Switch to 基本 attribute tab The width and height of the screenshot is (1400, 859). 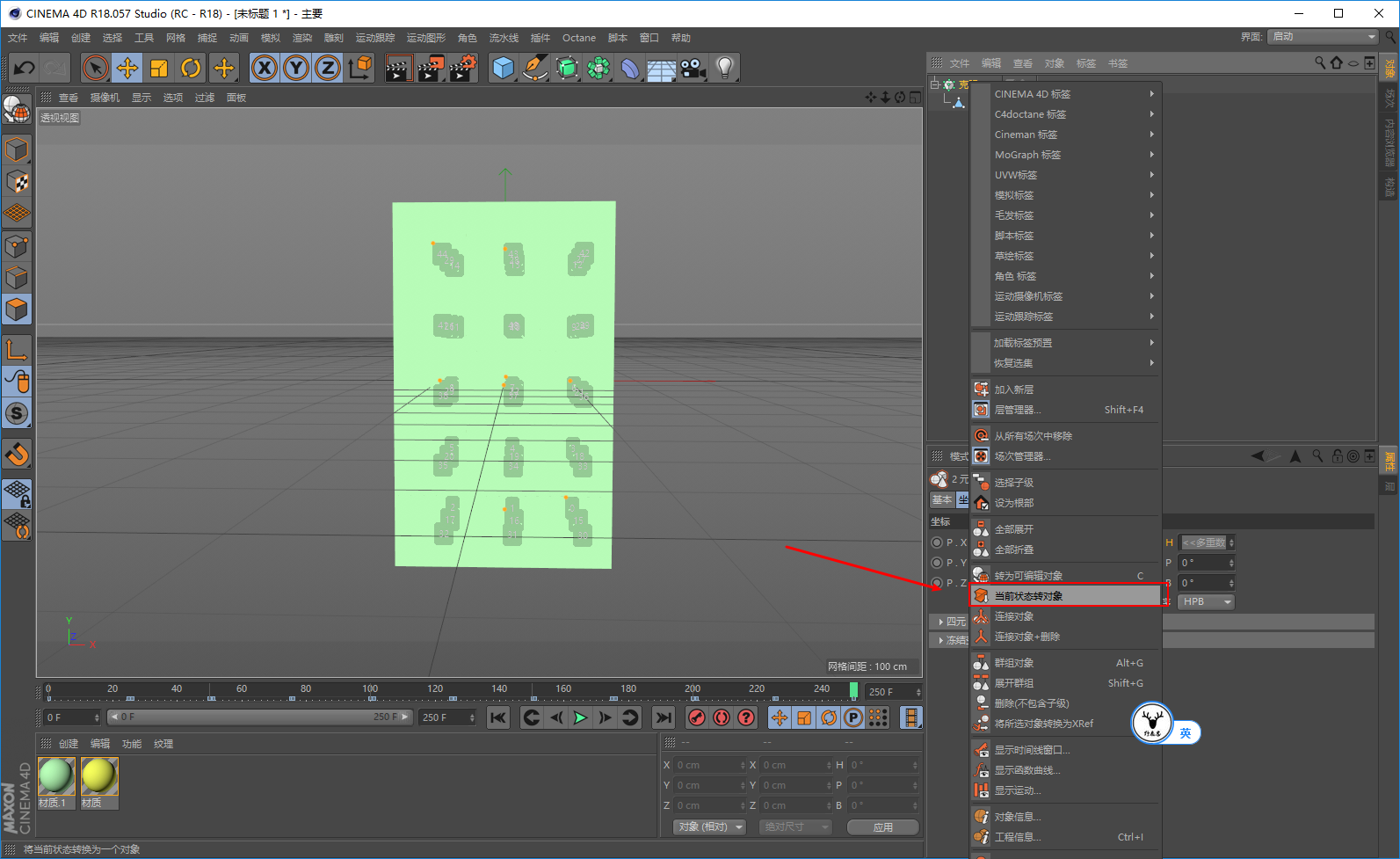(942, 499)
